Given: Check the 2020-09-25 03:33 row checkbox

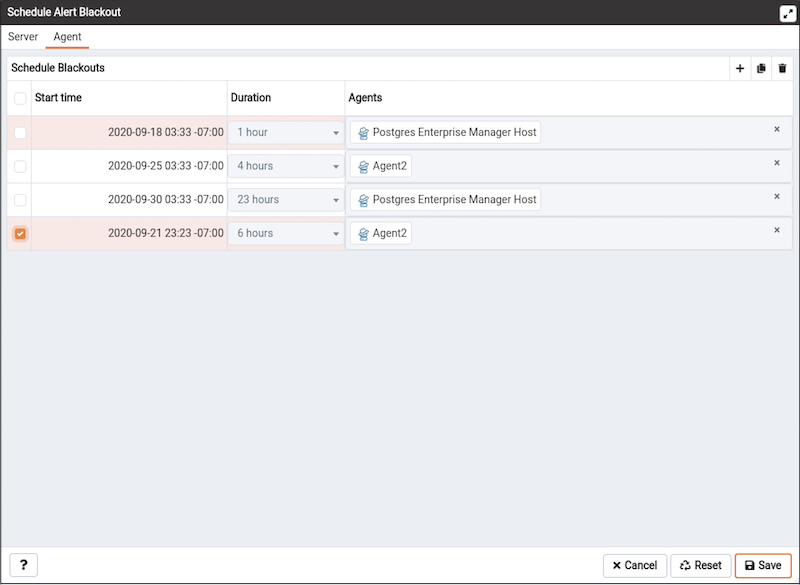Looking at the screenshot, I should (x=20, y=166).
